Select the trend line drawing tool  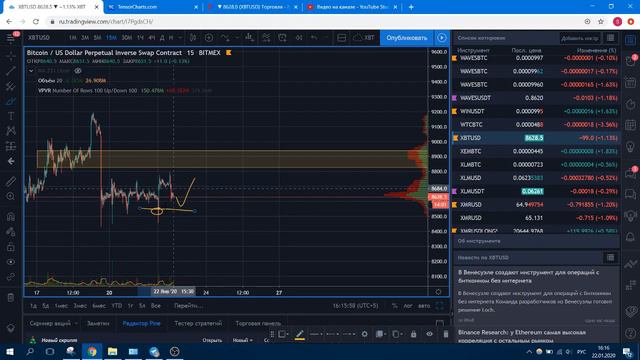click(11, 70)
